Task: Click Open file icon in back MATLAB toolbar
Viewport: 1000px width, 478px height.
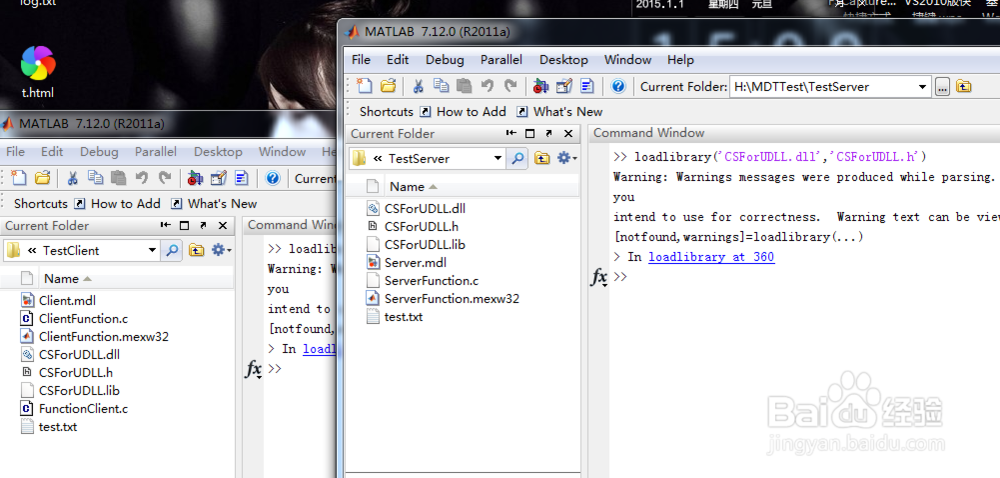Action: (42, 178)
